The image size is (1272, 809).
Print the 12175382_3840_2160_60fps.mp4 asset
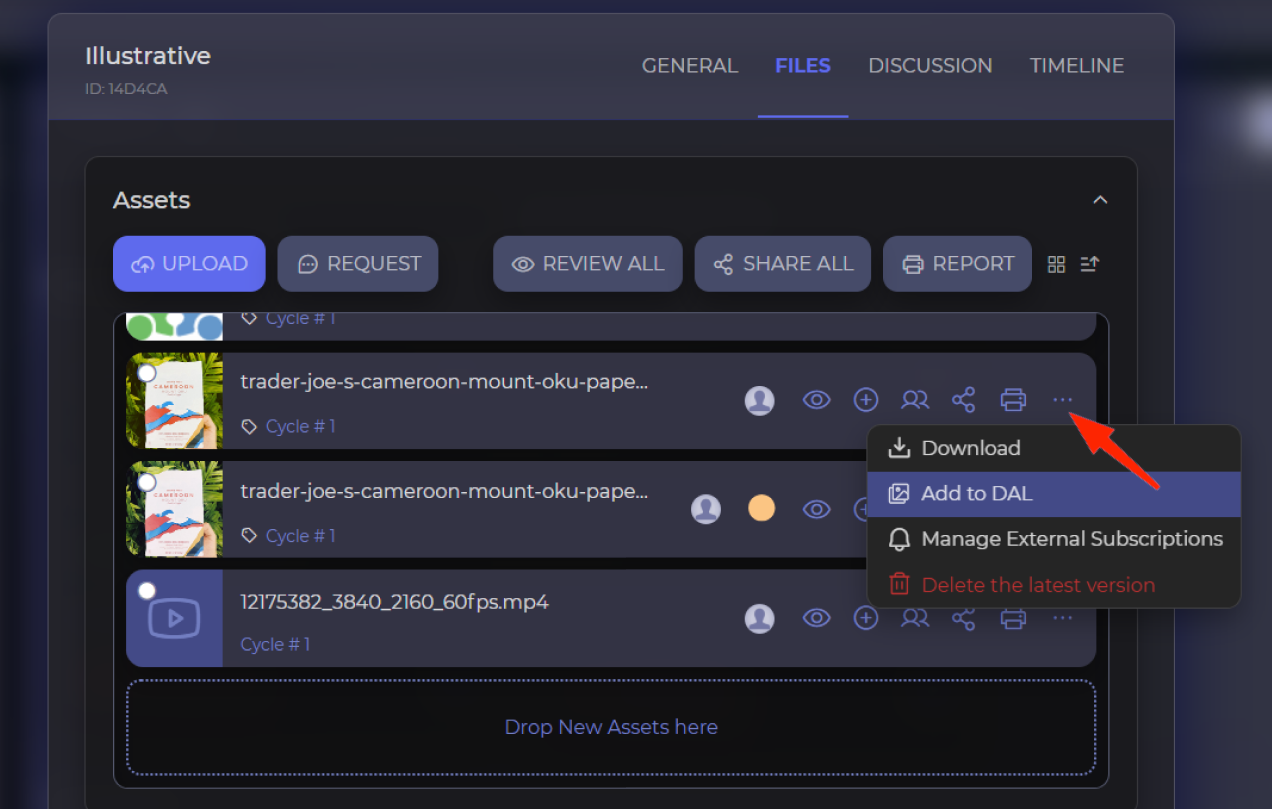pos(1013,619)
